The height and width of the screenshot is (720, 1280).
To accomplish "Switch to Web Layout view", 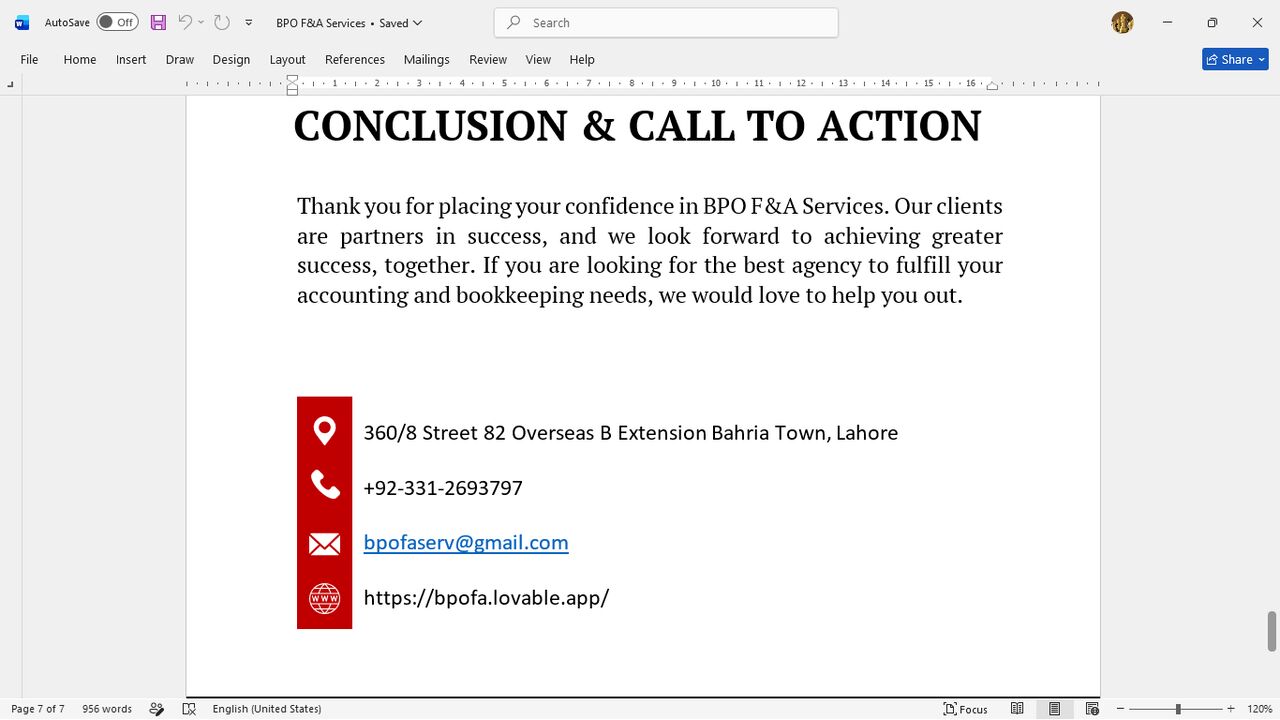I will pos(1092,709).
